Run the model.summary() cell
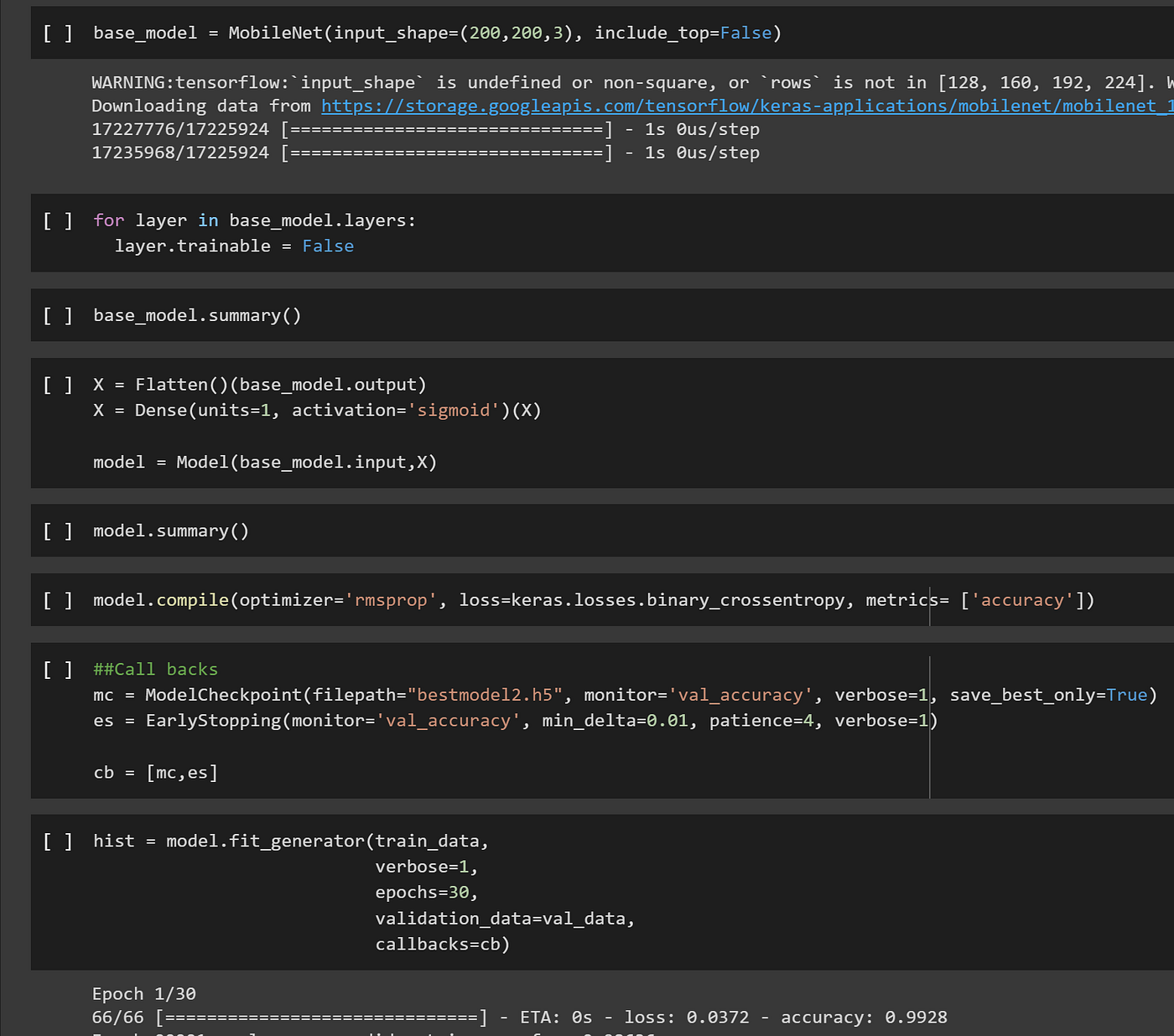 (58, 531)
